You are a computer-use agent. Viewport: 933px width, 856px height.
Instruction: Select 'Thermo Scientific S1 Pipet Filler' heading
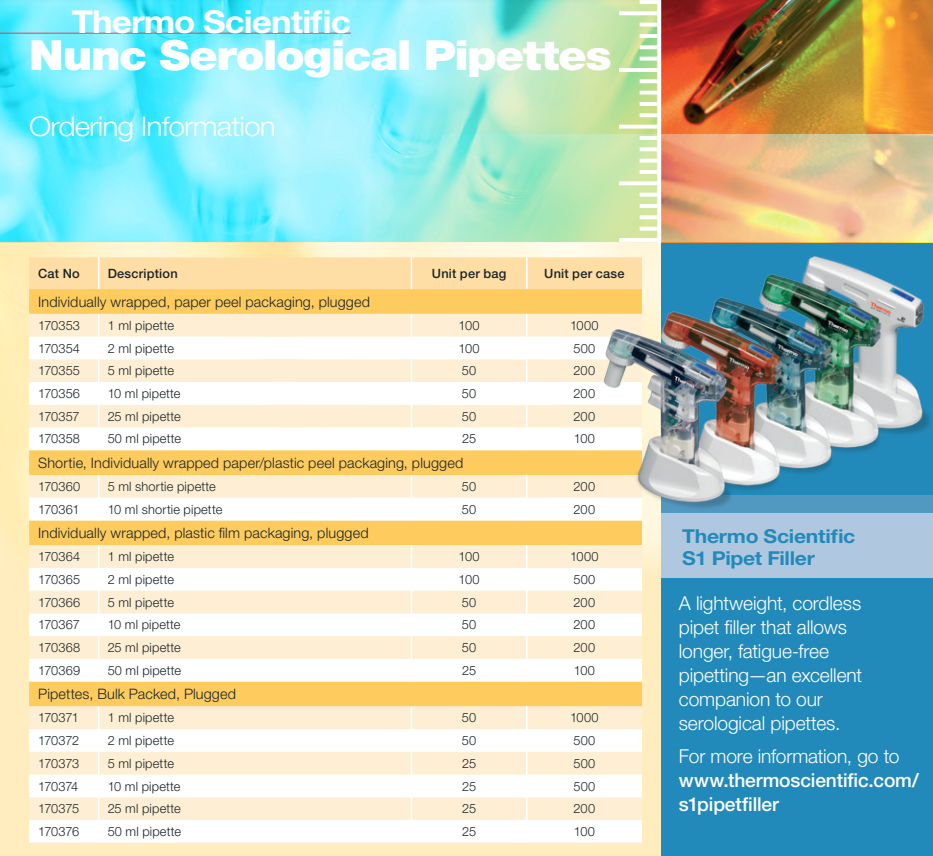click(x=768, y=547)
